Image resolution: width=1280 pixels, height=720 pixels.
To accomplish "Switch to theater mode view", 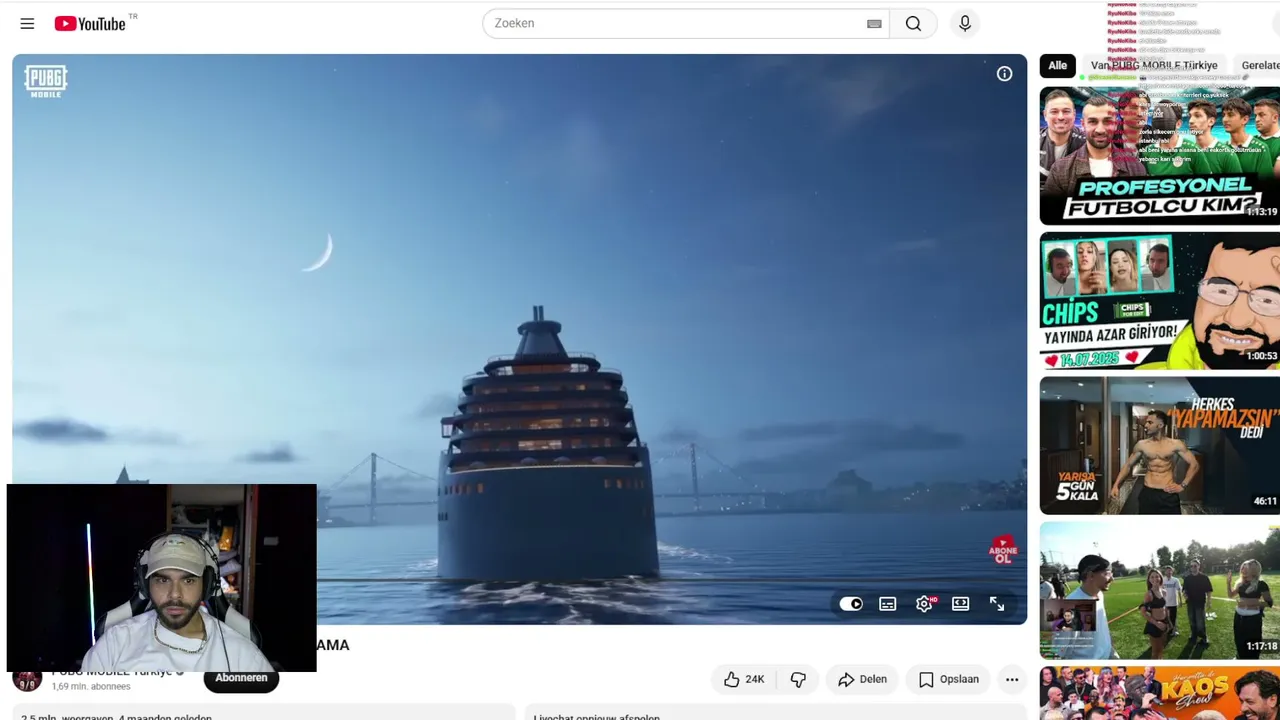I will point(960,604).
